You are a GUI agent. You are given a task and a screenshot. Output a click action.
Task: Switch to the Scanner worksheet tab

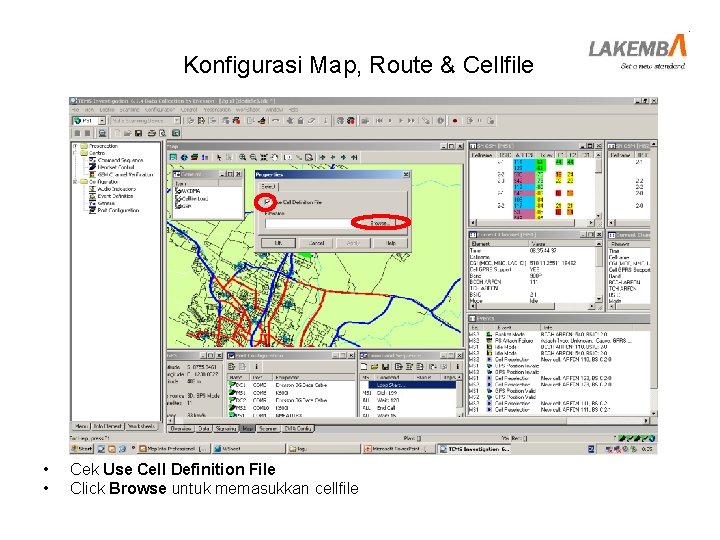pos(268,428)
